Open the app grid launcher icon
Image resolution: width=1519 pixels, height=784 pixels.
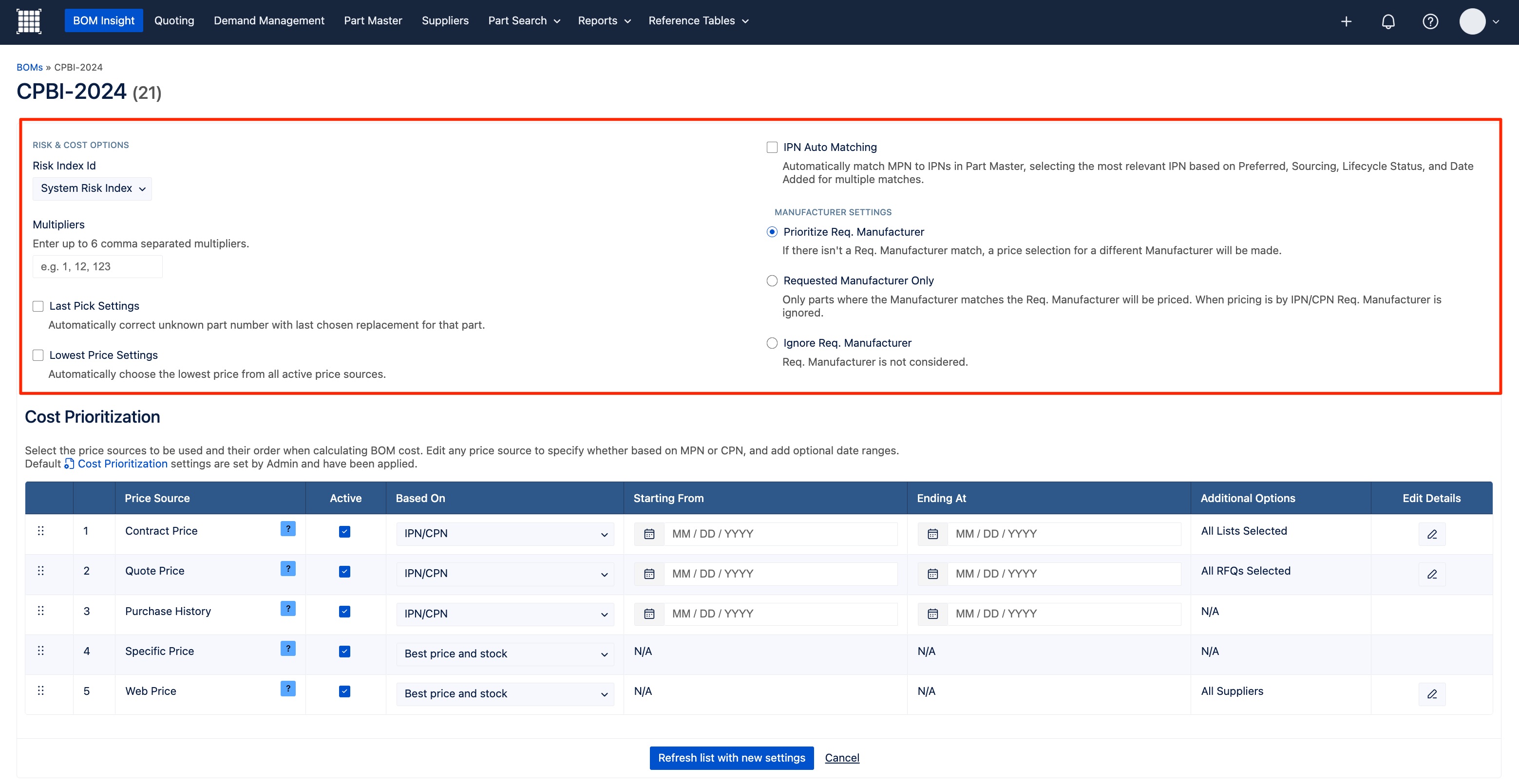click(x=28, y=21)
